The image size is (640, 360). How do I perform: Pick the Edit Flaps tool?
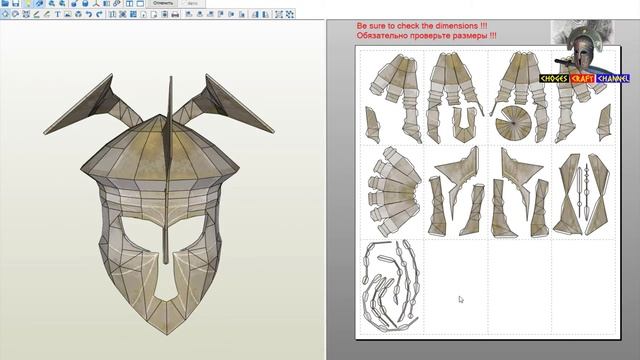click(x=36, y=14)
